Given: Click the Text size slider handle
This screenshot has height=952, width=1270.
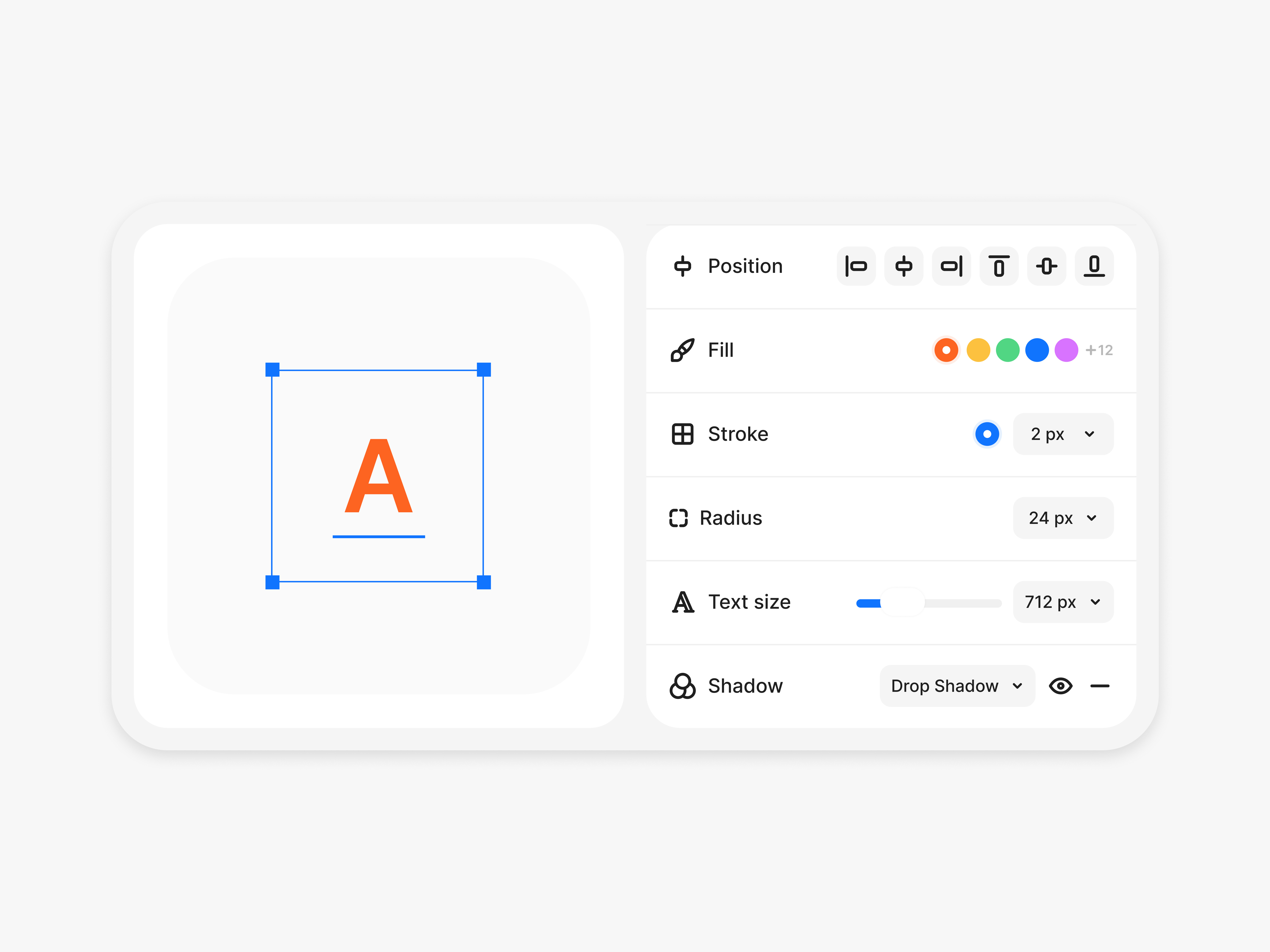Looking at the screenshot, I should pos(902,602).
